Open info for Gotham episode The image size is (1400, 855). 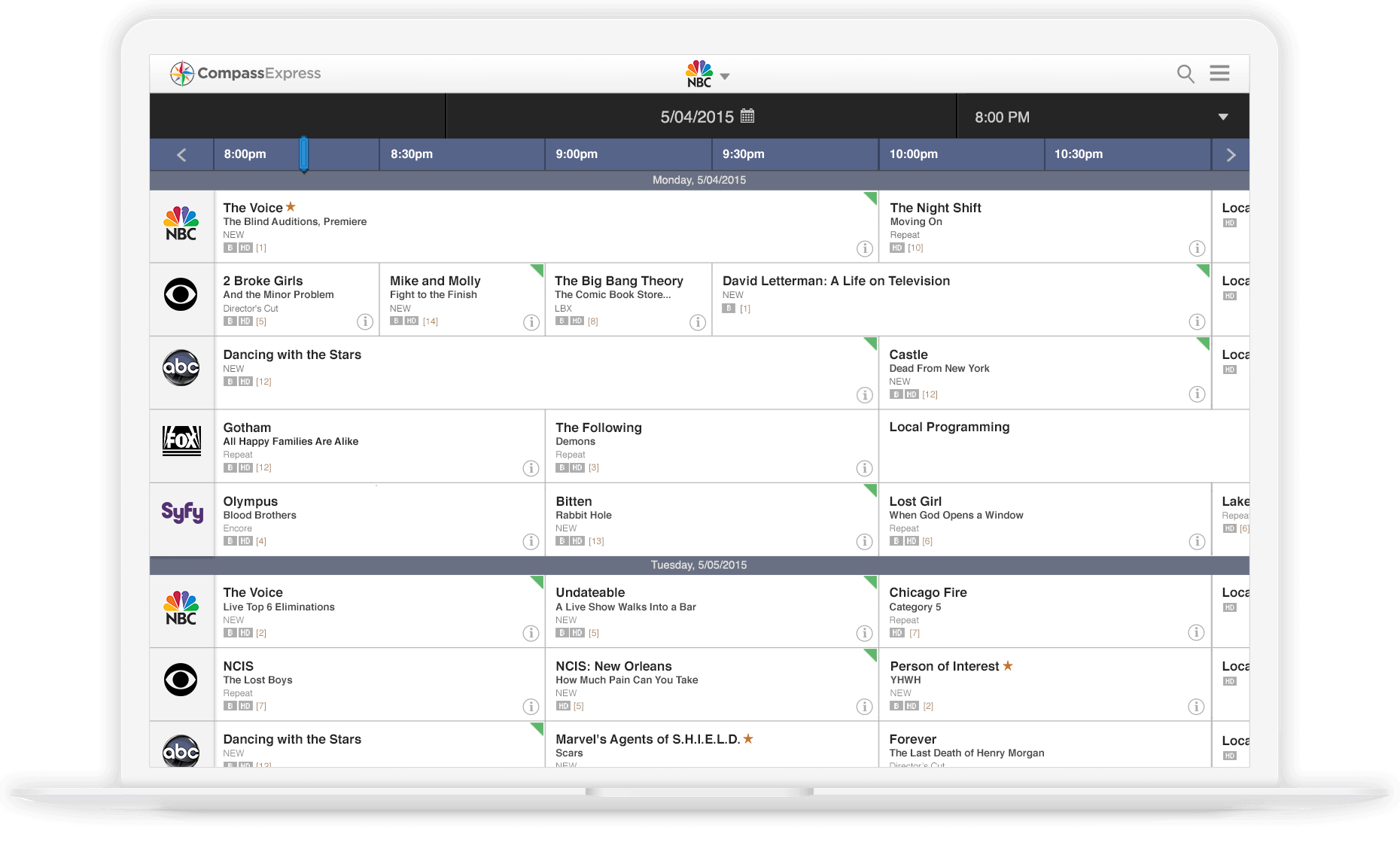pyautogui.click(x=531, y=468)
